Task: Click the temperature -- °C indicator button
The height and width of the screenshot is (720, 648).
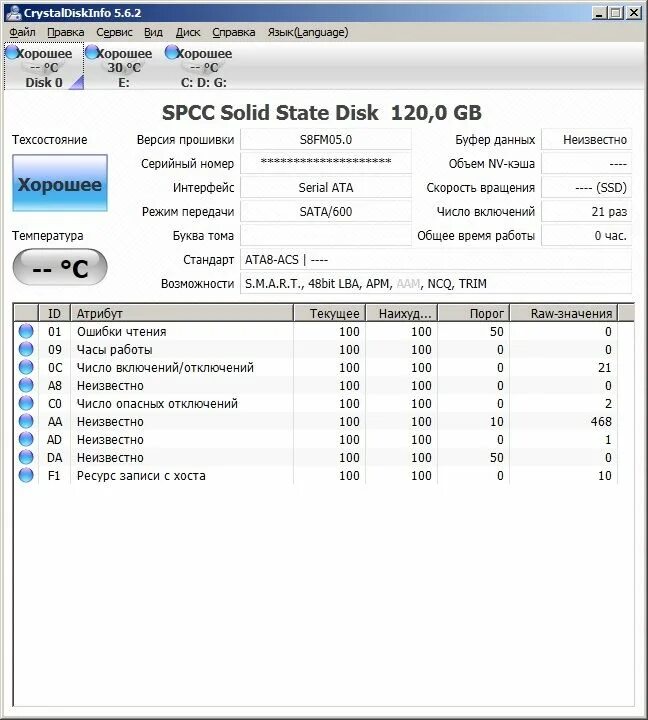Action: point(60,267)
